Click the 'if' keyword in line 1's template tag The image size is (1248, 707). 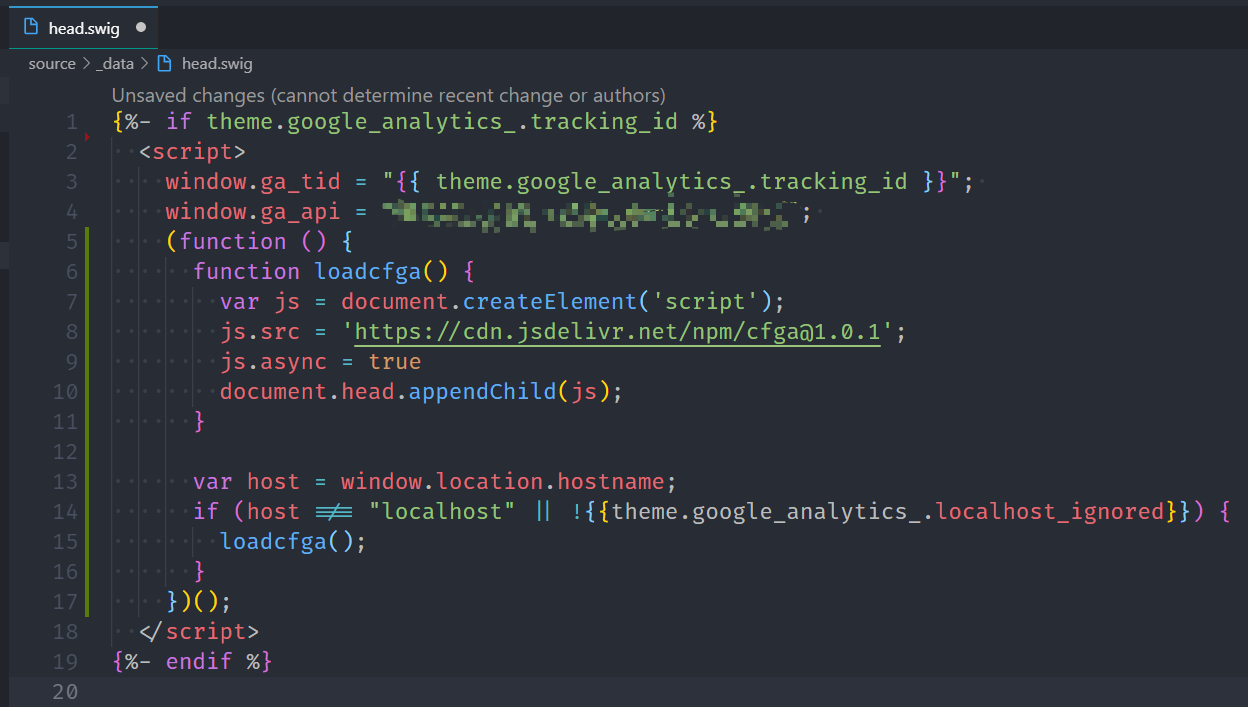click(179, 122)
